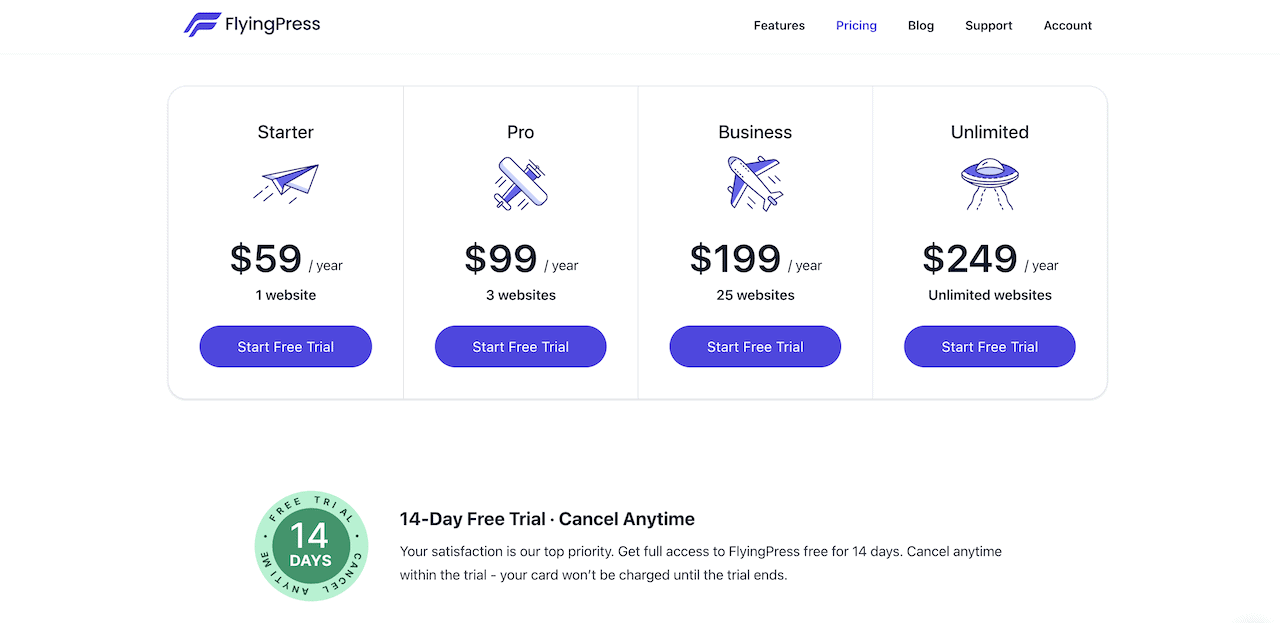Click the Business plan heading
Viewport: 1280px width, 623px height.
[x=755, y=131]
